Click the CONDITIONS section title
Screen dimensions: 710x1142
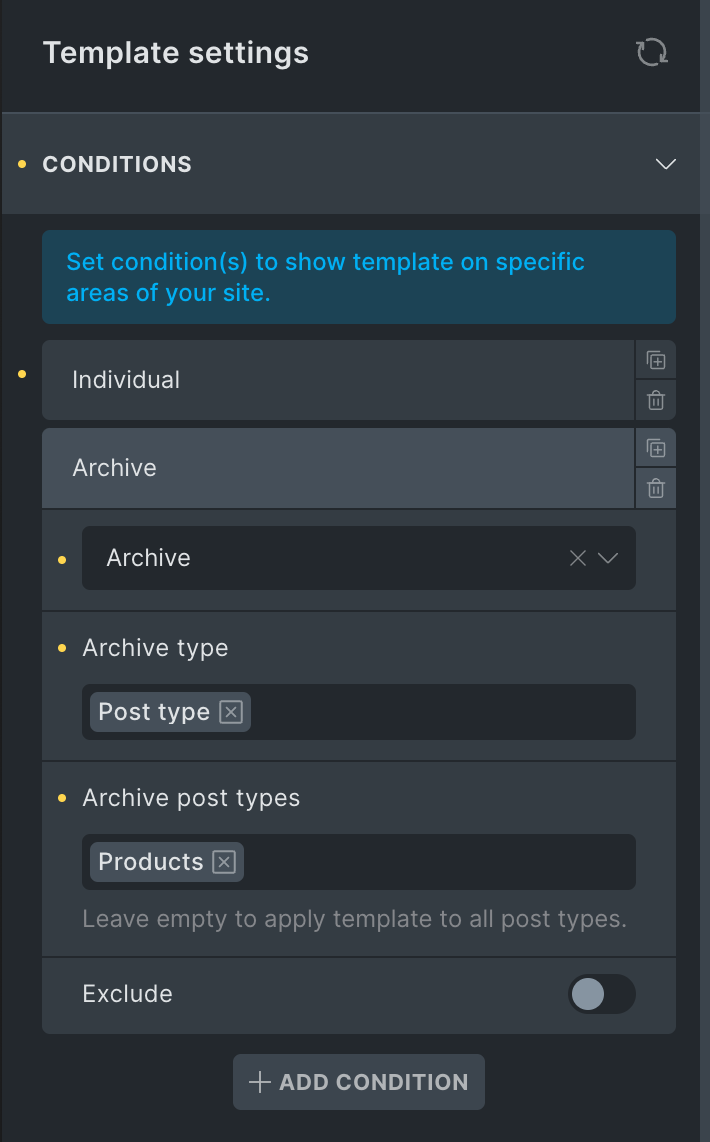[117, 164]
